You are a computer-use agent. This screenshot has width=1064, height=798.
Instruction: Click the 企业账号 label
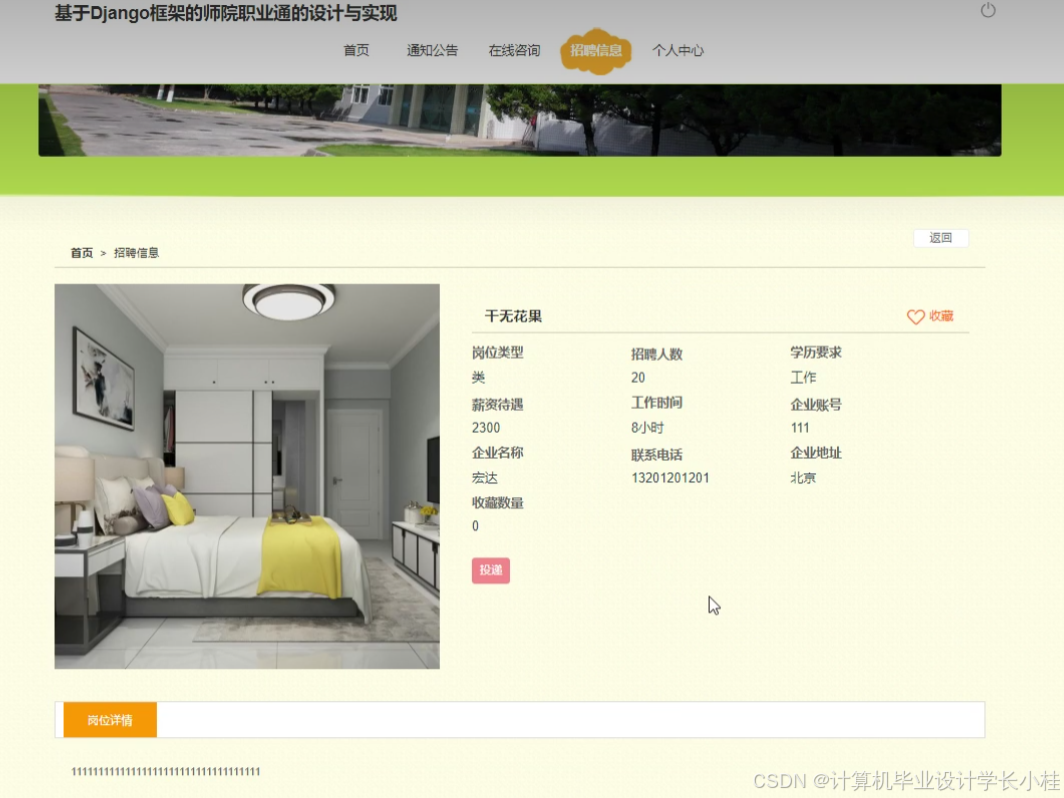pos(816,404)
